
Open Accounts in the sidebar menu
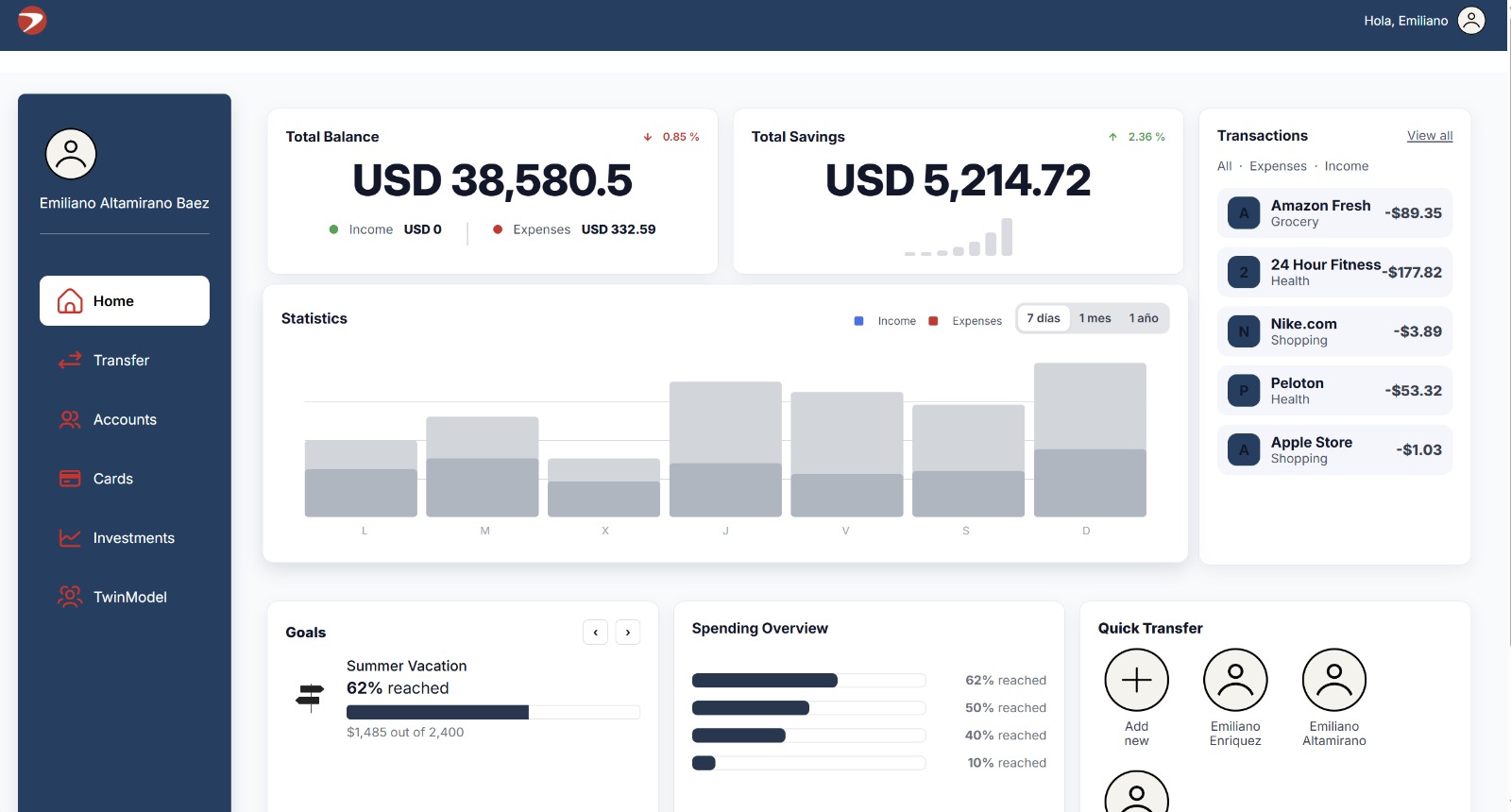pyautogui.click(x=125, y=419)
